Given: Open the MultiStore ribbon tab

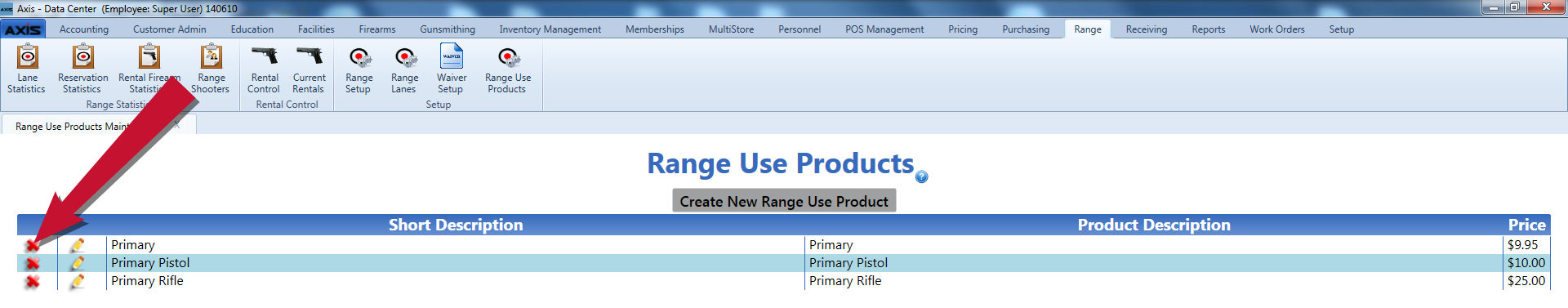Looking at the screenshot, I should pyautogui.click(x=732, y=29).
